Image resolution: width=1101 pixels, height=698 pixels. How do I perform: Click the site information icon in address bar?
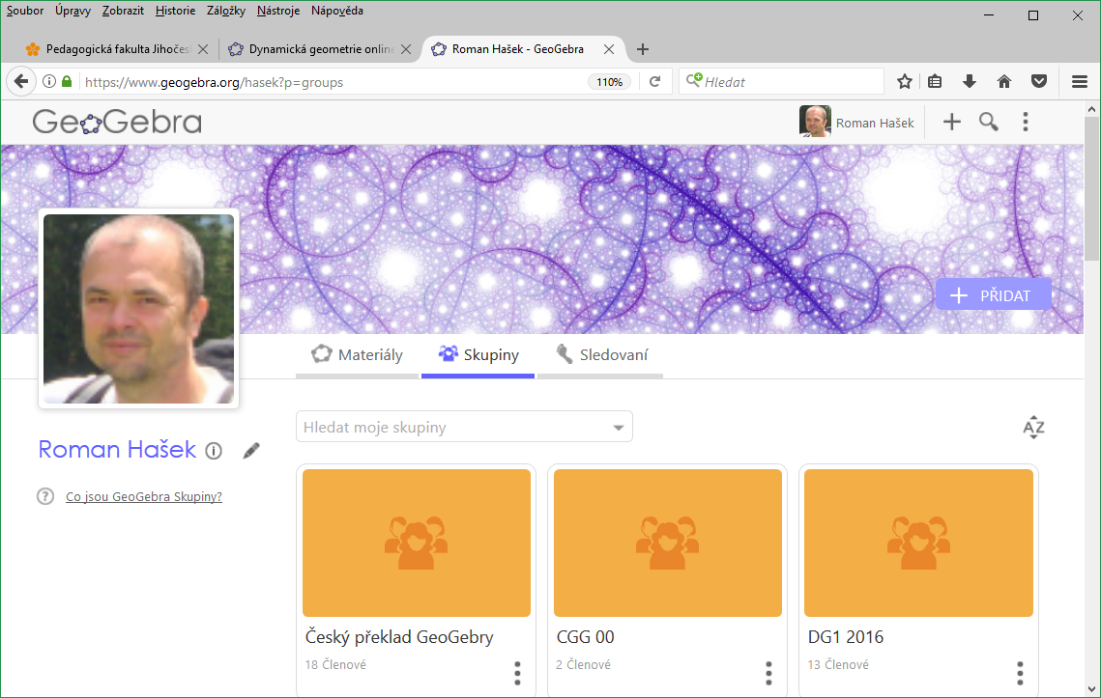pos(49,81)
